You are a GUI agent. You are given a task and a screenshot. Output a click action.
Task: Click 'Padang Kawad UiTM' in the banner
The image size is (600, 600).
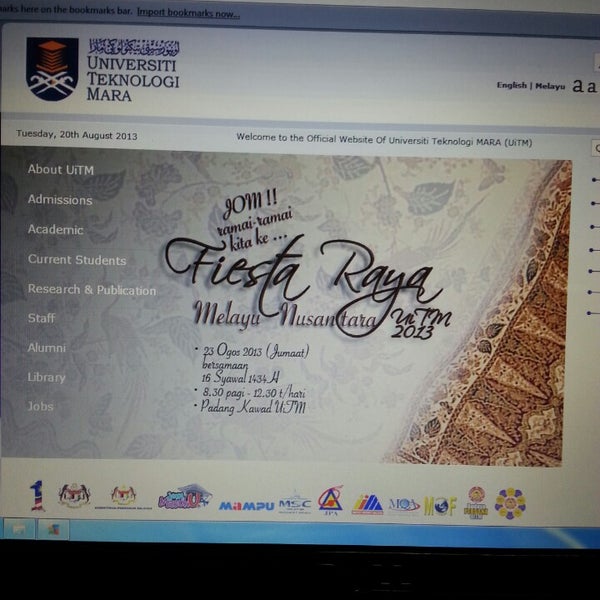(253, 407)
